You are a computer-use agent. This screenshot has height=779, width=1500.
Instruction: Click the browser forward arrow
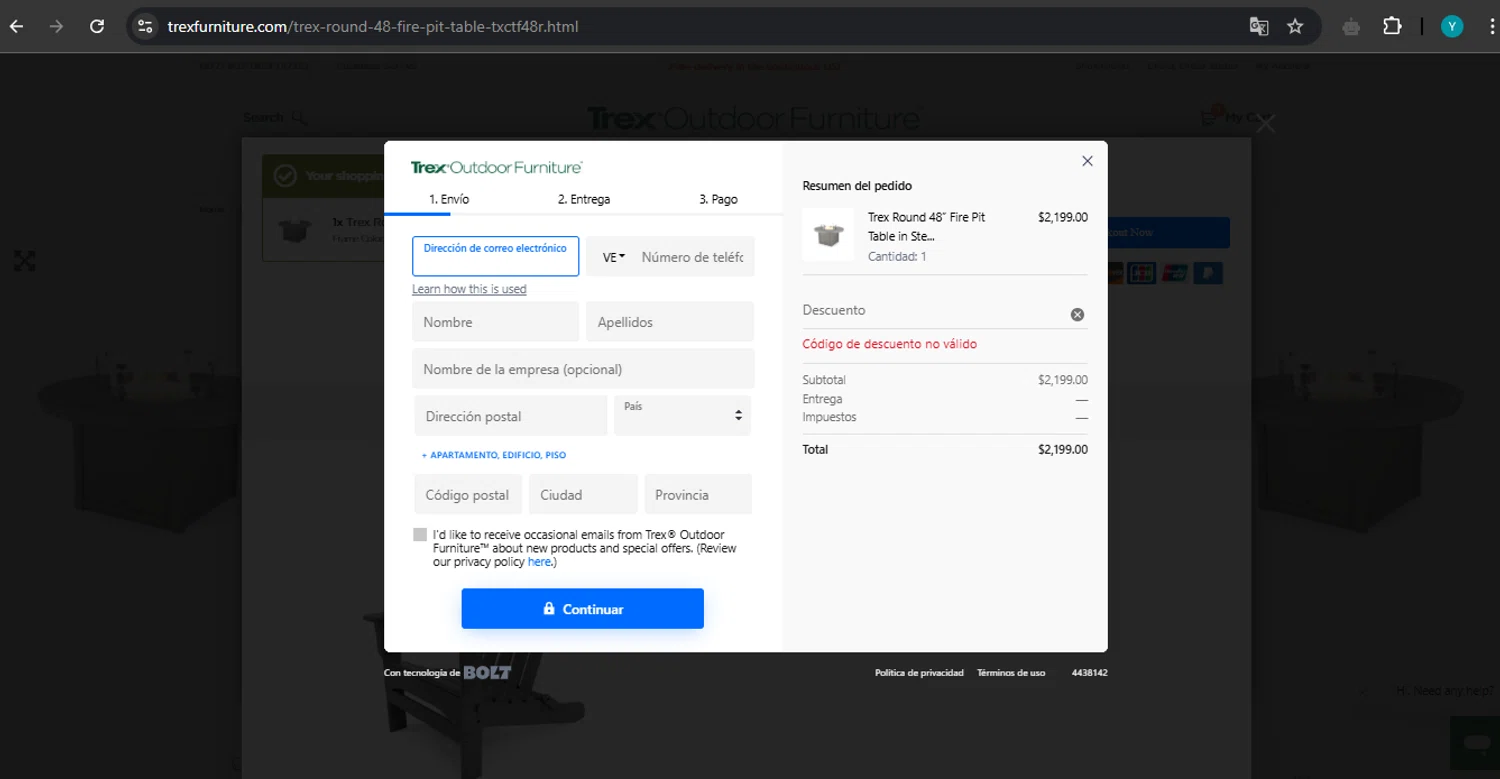(56, 27)
